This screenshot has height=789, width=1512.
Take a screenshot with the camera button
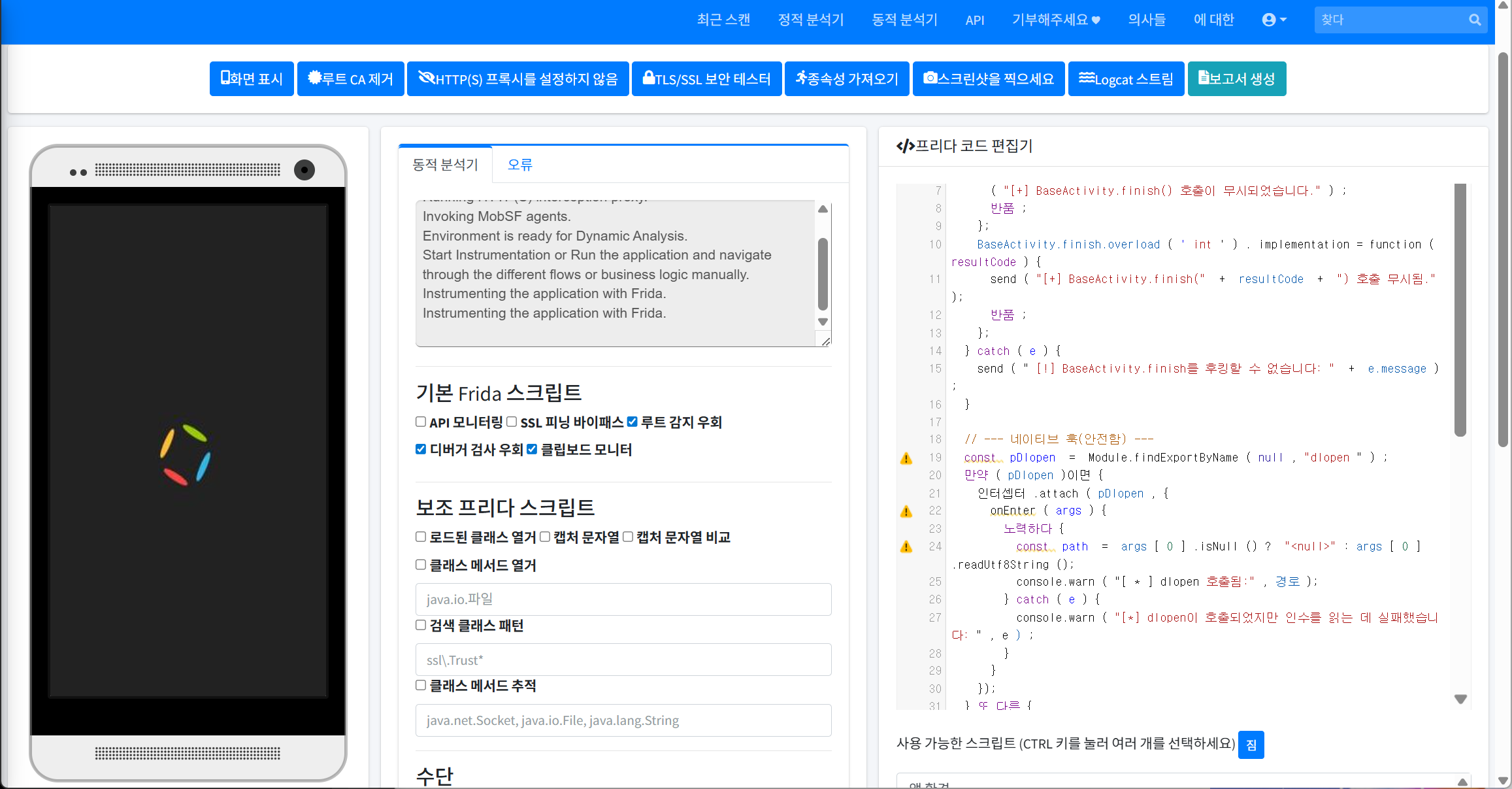pos(988,79)
